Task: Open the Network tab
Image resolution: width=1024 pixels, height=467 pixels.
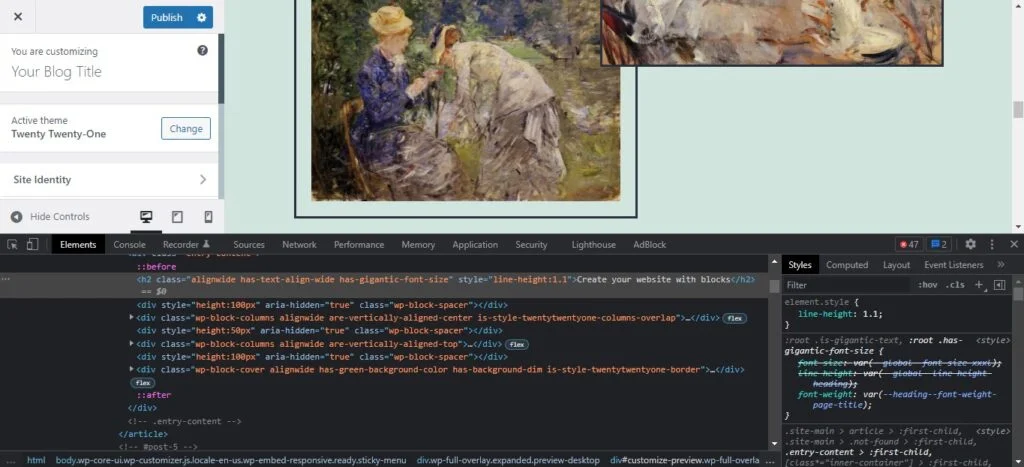Action: (x=299, y=244)
